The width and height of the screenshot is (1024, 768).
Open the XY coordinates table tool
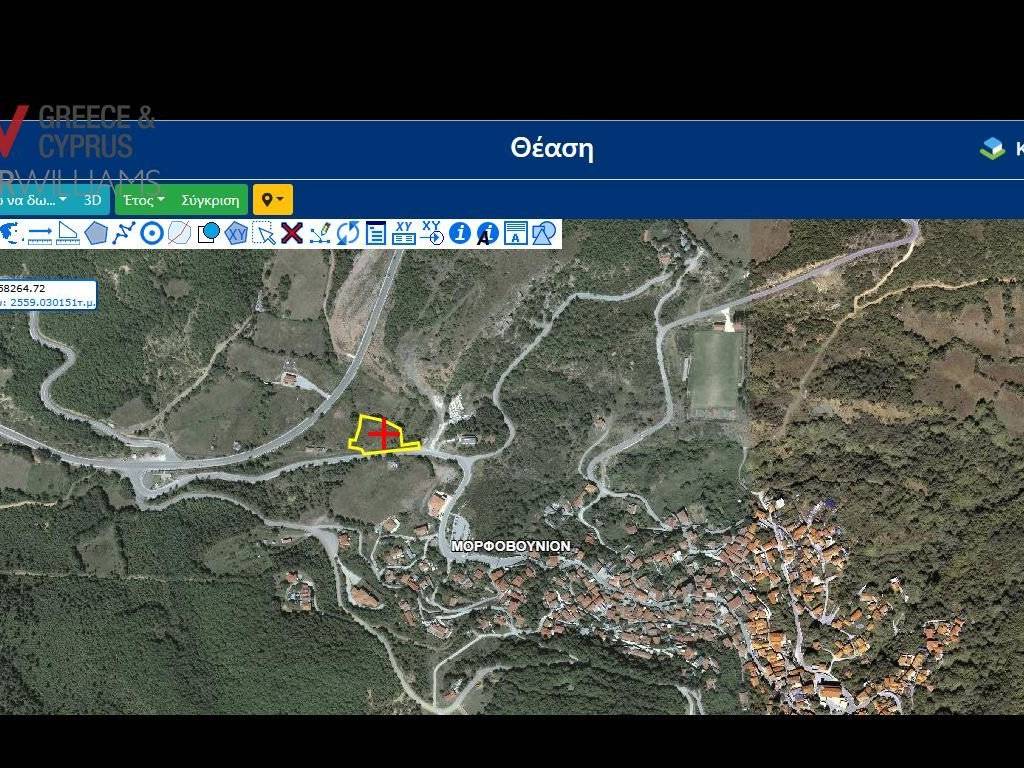pos(404,234)
